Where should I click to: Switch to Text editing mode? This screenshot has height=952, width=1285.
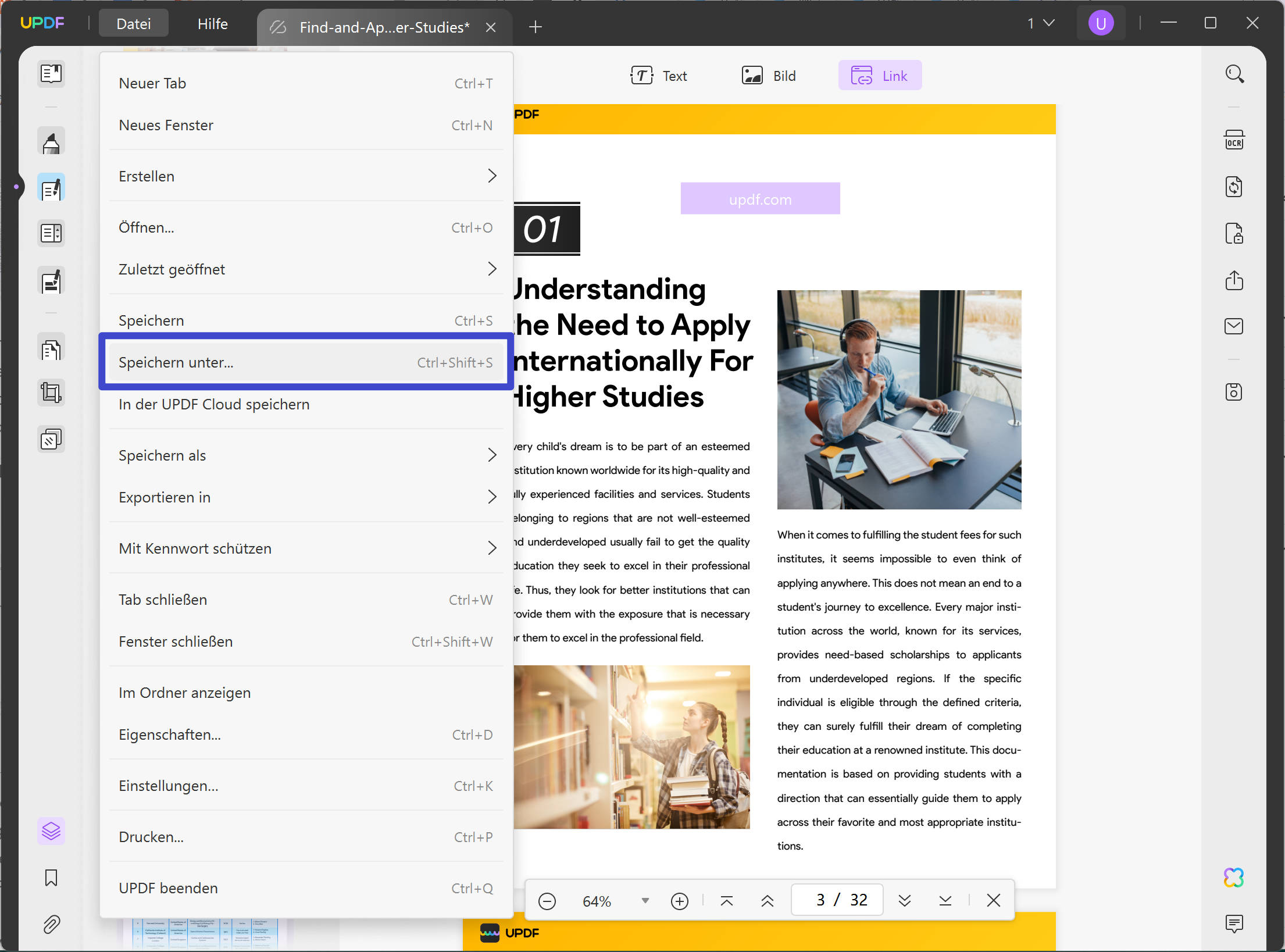659,75
